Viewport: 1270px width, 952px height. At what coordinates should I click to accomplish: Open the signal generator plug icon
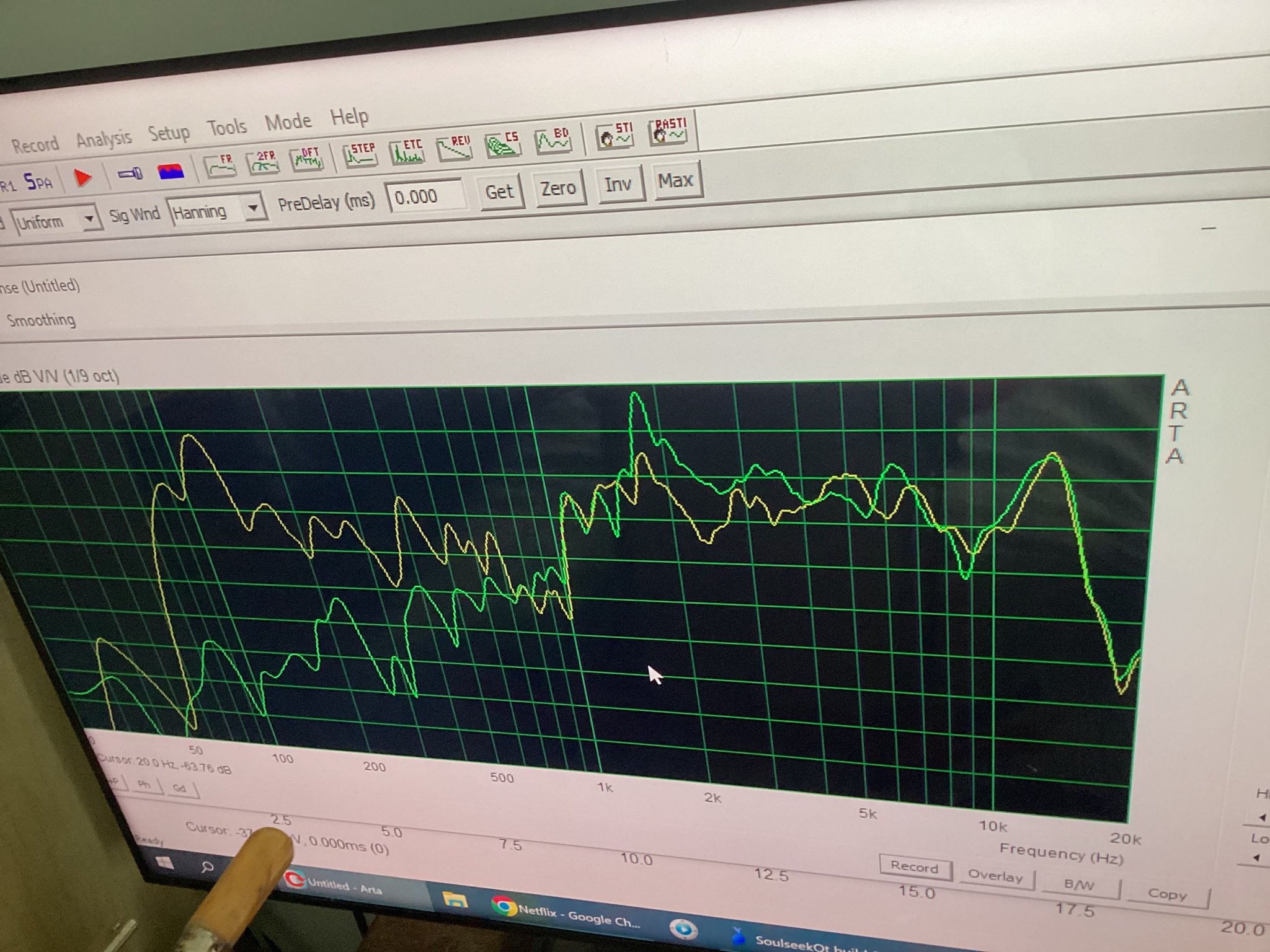[x=130, y=174]
